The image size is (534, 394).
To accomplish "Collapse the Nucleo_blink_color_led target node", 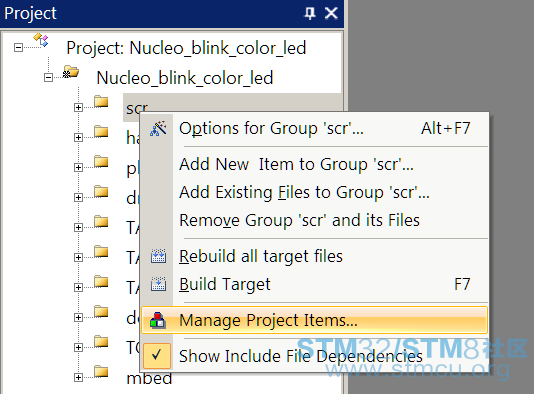I will pyautogui.click(x=48, y=78).
